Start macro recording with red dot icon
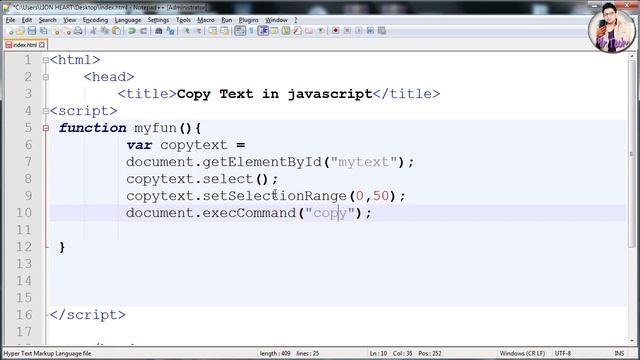The height and width of the screenshot is (360, 640). coord(336,31)
